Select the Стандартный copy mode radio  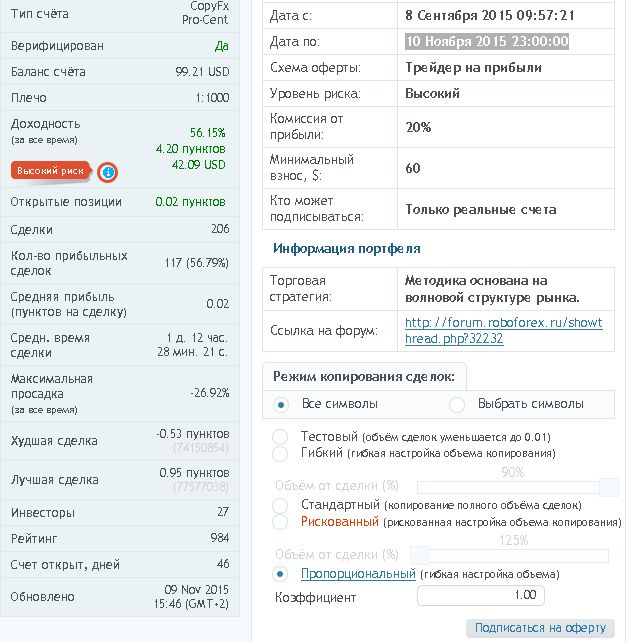(280, 505)
